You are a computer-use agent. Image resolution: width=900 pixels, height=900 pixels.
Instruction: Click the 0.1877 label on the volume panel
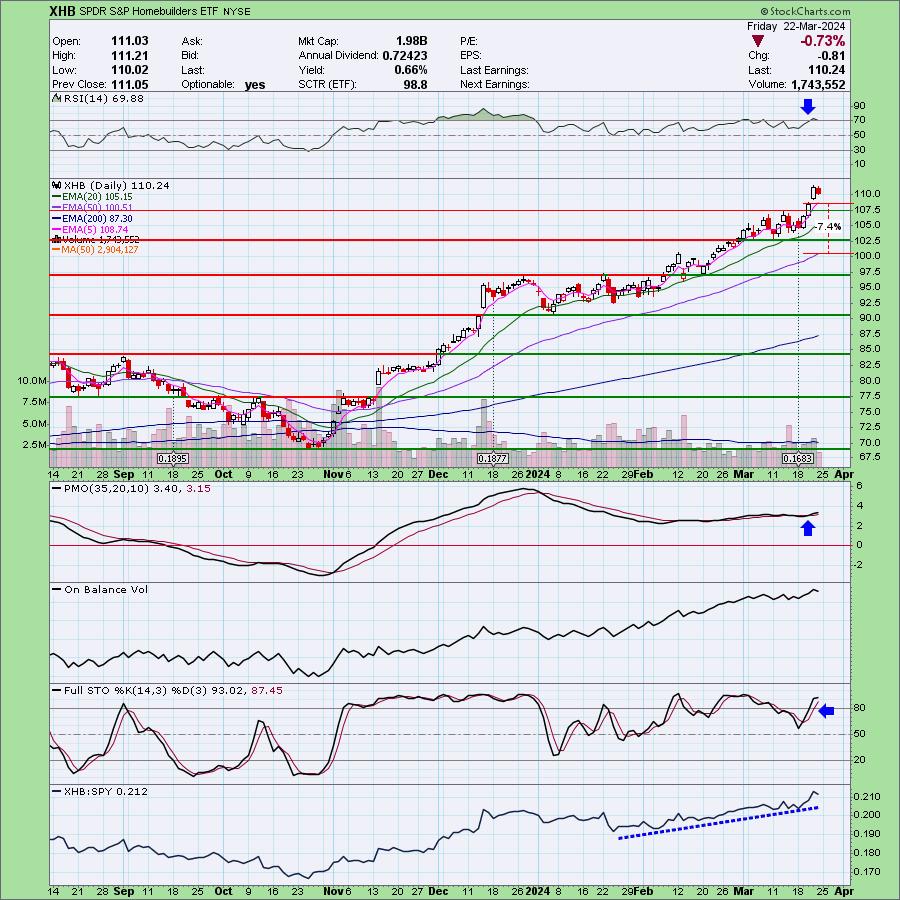point(493,459)
